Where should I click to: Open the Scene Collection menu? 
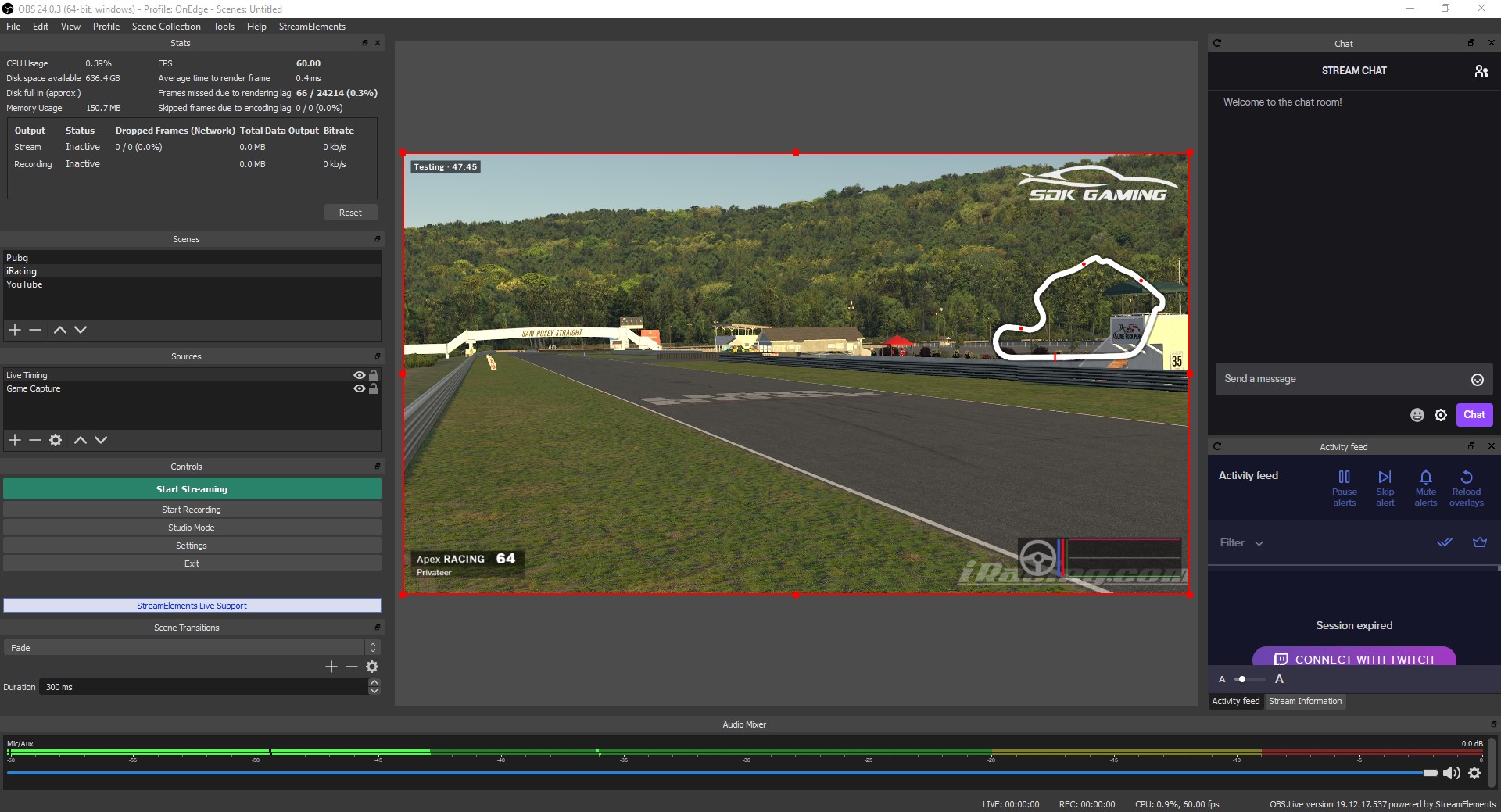coord(166,27)
